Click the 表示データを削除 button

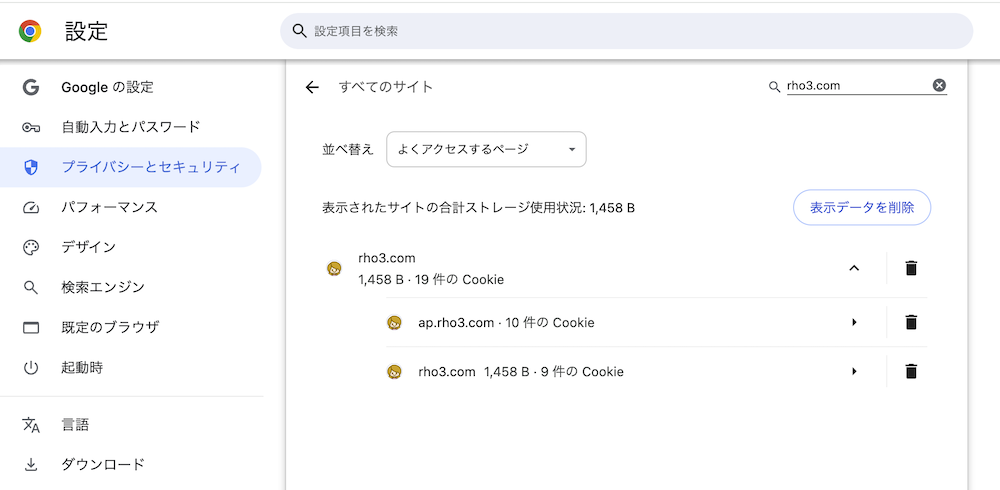862,207
